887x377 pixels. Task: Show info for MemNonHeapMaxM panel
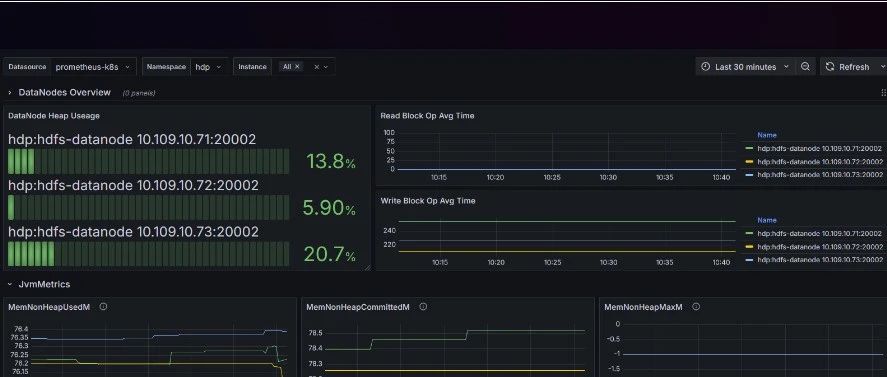tap(696, 307)
